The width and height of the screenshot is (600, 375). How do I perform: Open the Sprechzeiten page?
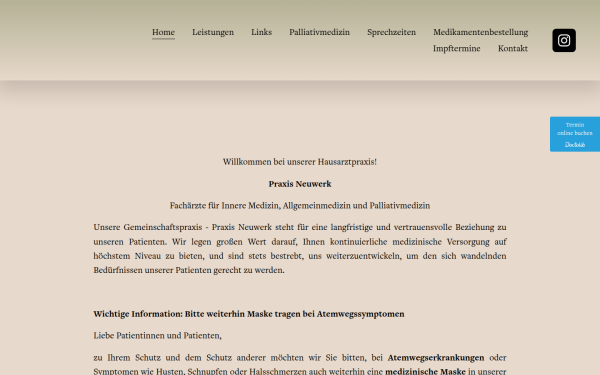(x=391, y=32)
